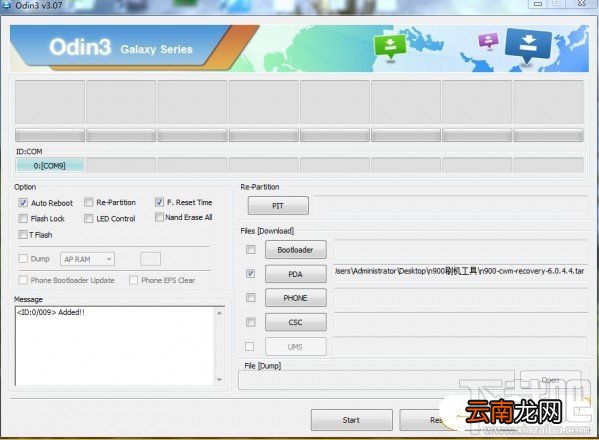The height and width of the screenshot is (440, 599).
Task: Tick the checkbox beside CSC
Action: (x=251, y=322)
